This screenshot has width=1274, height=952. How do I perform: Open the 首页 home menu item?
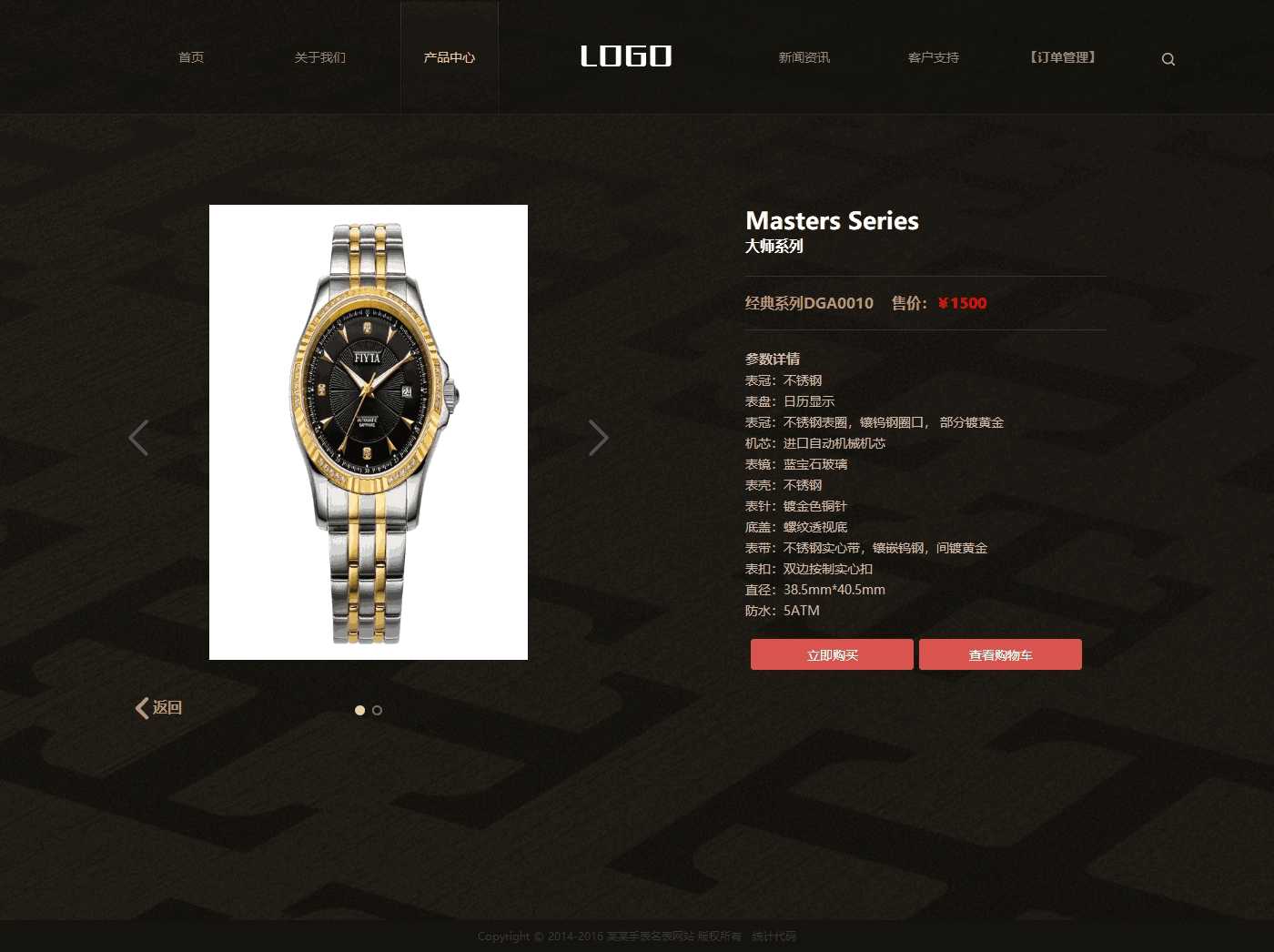191,57
